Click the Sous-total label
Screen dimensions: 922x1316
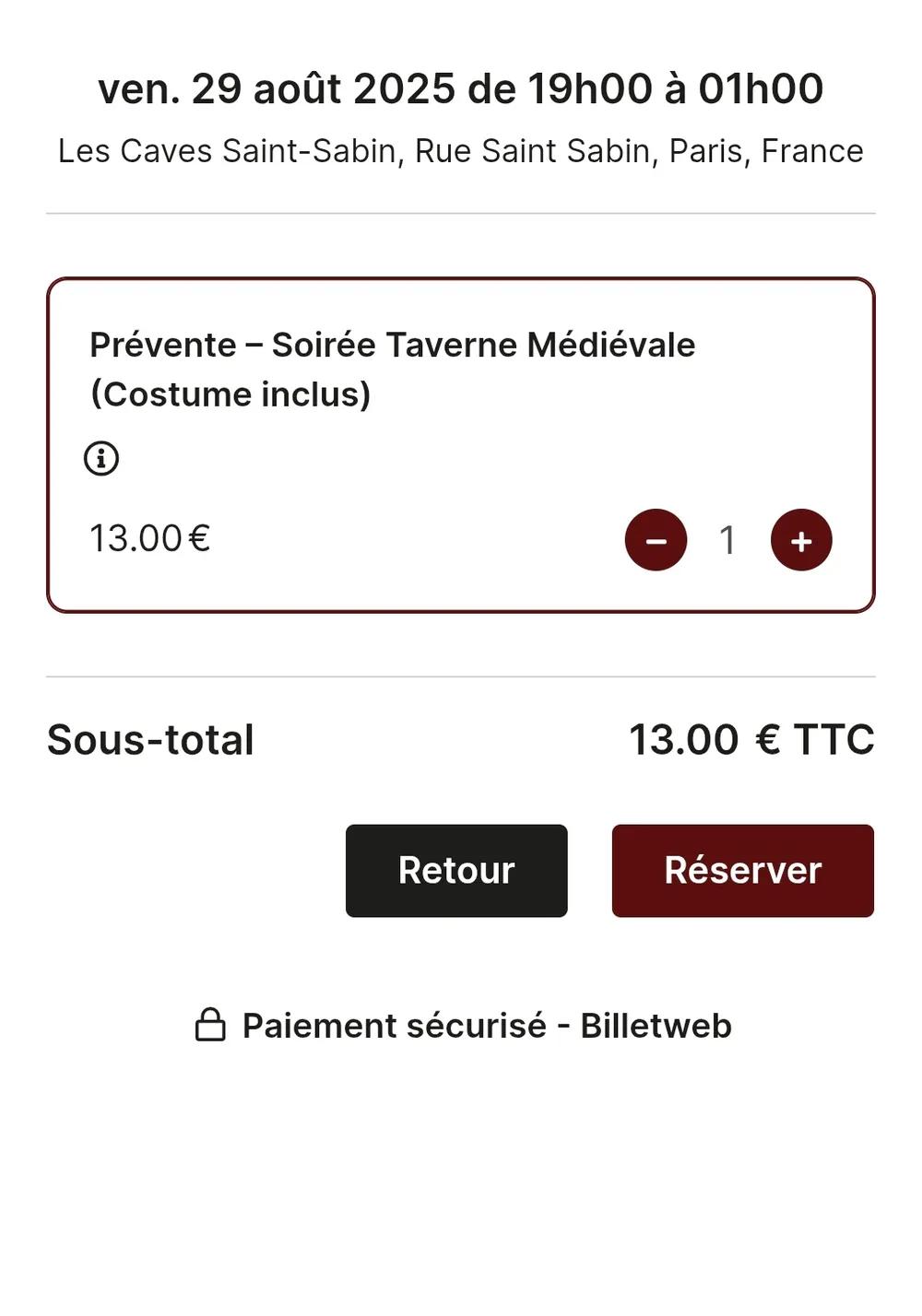pyautogui.click(x=150, y=740)
